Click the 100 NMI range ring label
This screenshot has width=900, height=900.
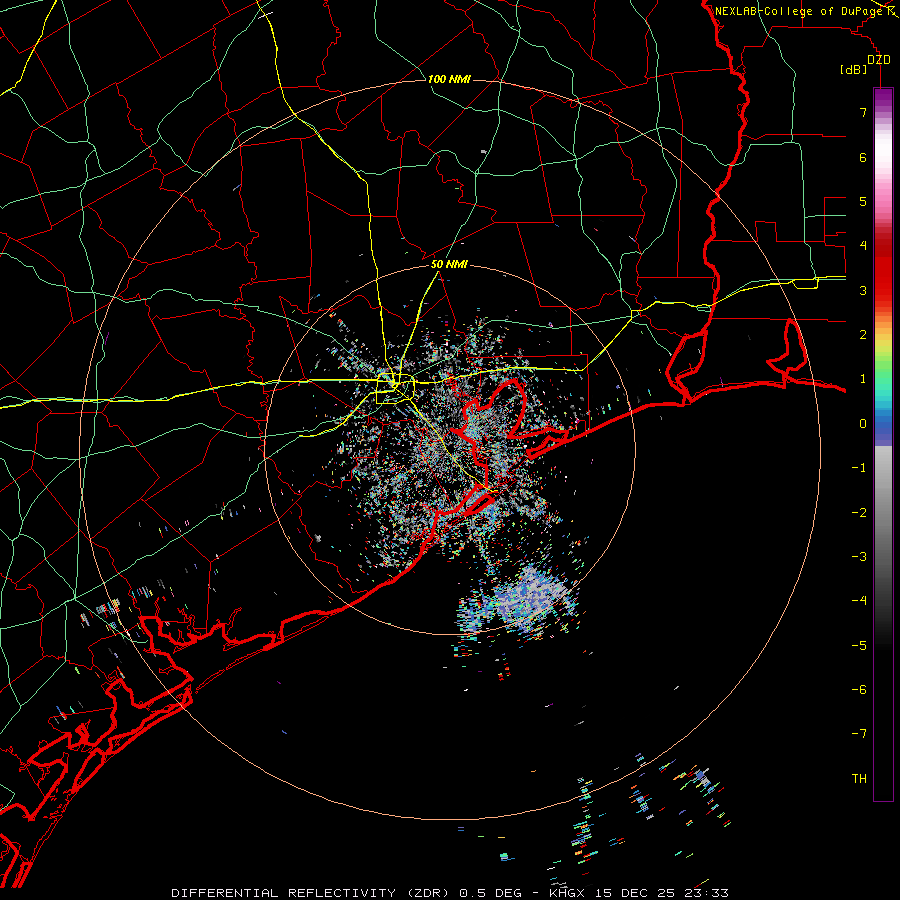[449, 79]
